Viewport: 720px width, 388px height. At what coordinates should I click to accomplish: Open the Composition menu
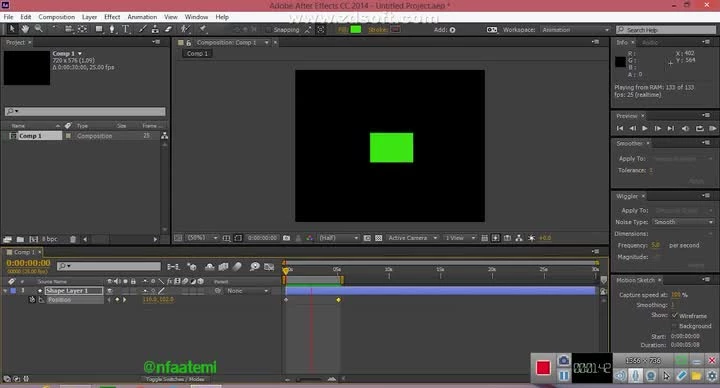(x=56, y=17)
